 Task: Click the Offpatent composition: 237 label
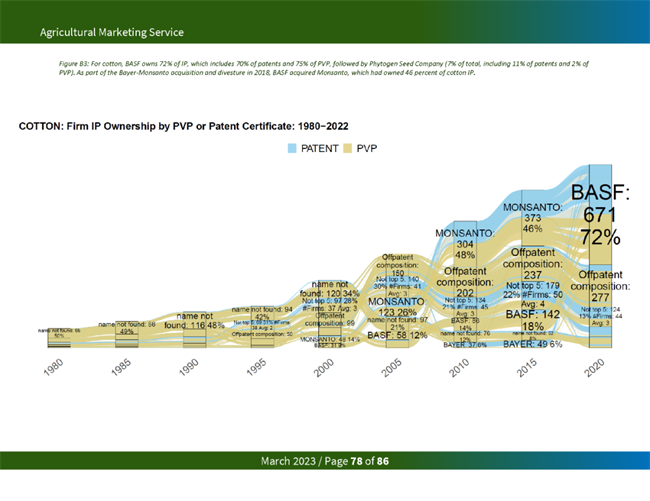point(532,264)
